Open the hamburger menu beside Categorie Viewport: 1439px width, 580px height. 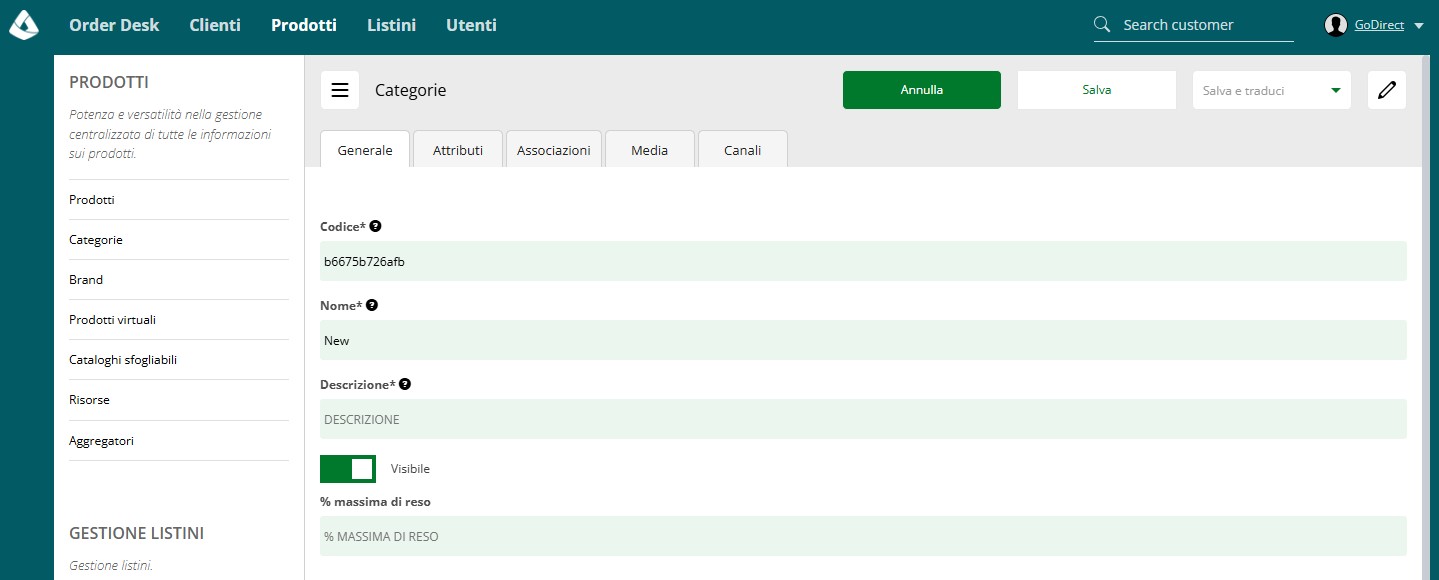pyautogui.click(x=340, y=90)
